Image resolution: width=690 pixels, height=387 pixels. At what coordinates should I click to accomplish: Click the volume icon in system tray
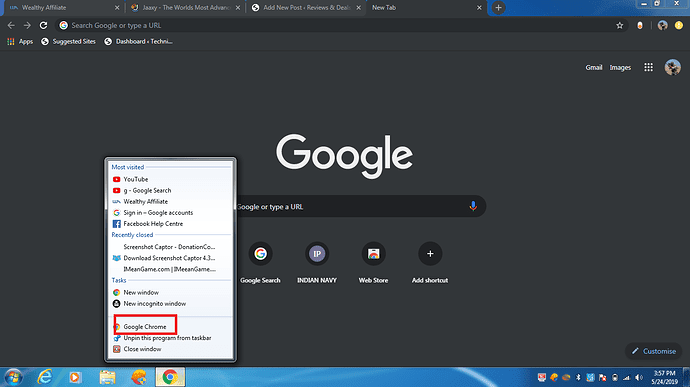(639, 378)
